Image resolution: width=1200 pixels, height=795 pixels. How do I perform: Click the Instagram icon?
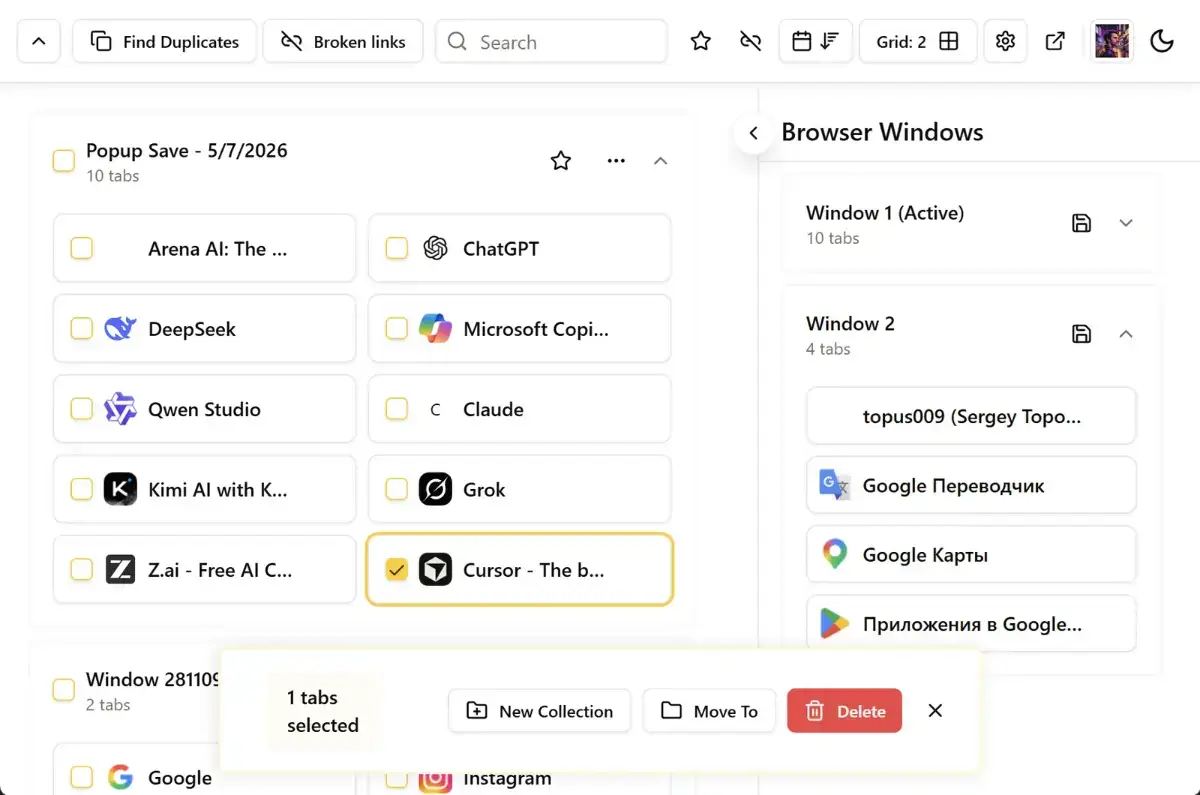435,778
